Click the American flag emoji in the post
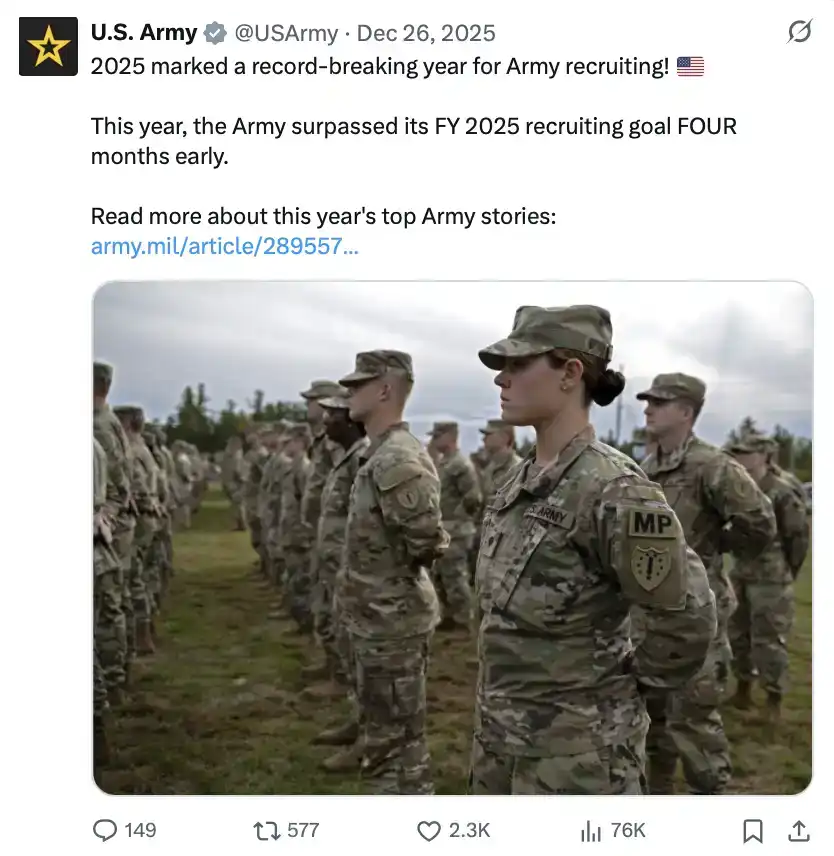The height and width of the screenshot is (856, 834). click(x=690, y=67)
